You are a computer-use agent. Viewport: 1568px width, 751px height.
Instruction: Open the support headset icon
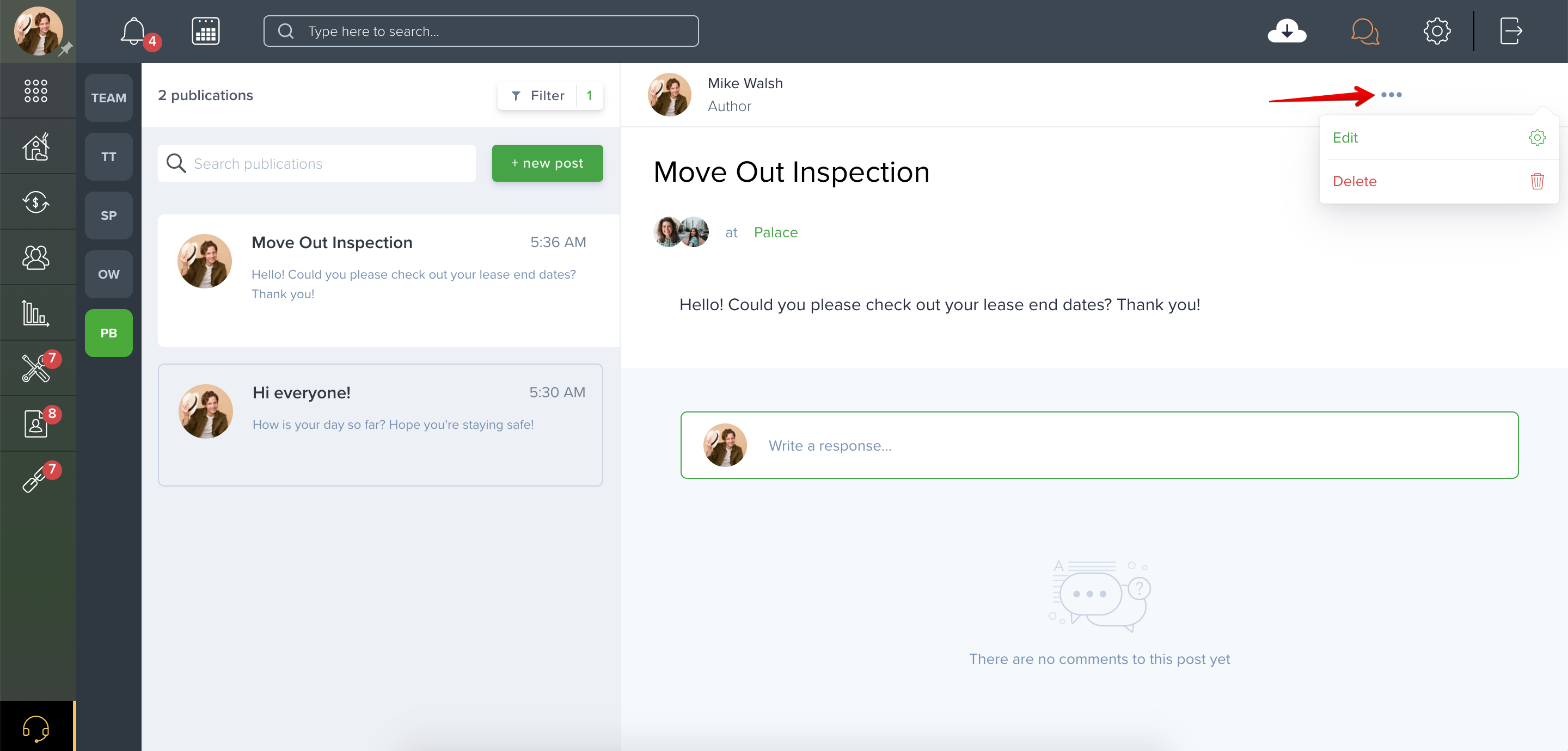pos(36,728)
